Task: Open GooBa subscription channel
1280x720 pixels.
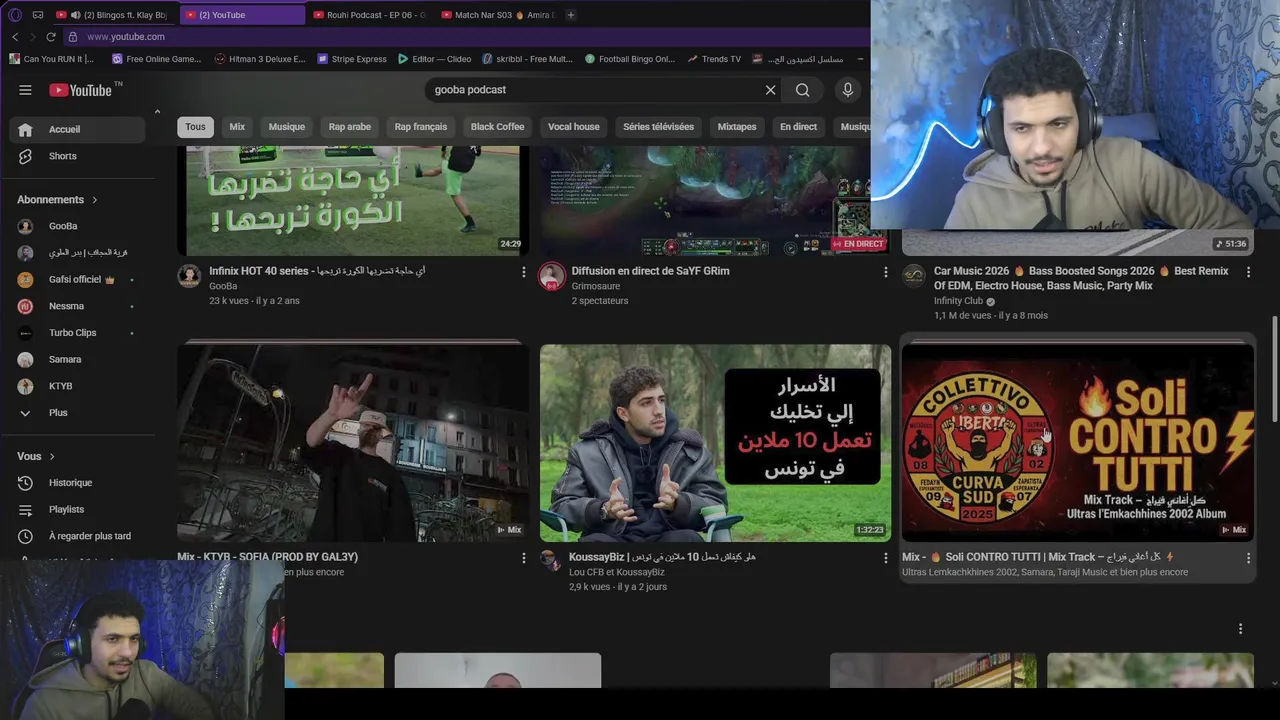Action: tap(77, 226)
